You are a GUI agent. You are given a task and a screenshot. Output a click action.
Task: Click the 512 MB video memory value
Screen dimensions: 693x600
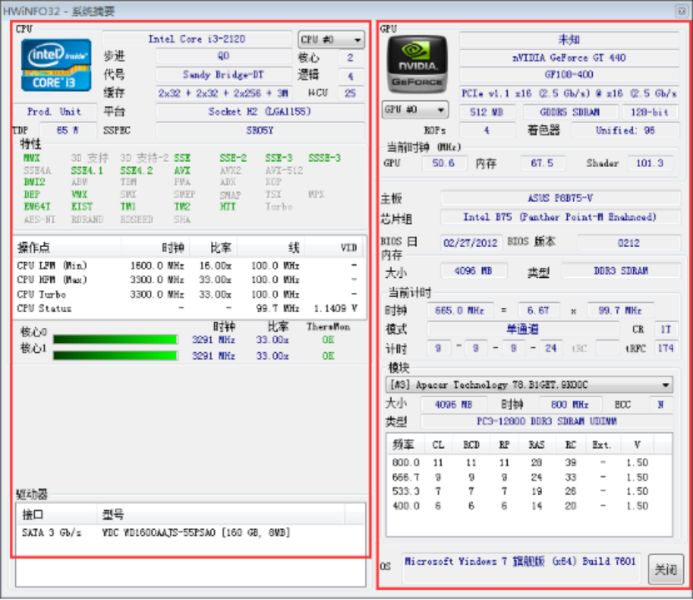click(x=487, y=112)
